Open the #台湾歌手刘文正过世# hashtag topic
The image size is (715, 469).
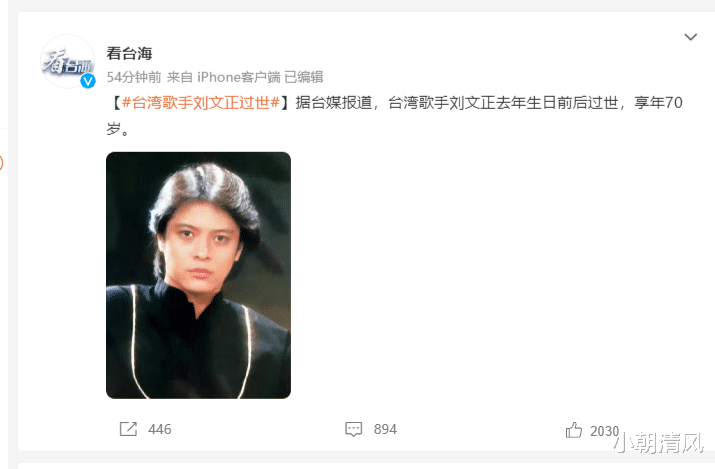coord(201,103)
